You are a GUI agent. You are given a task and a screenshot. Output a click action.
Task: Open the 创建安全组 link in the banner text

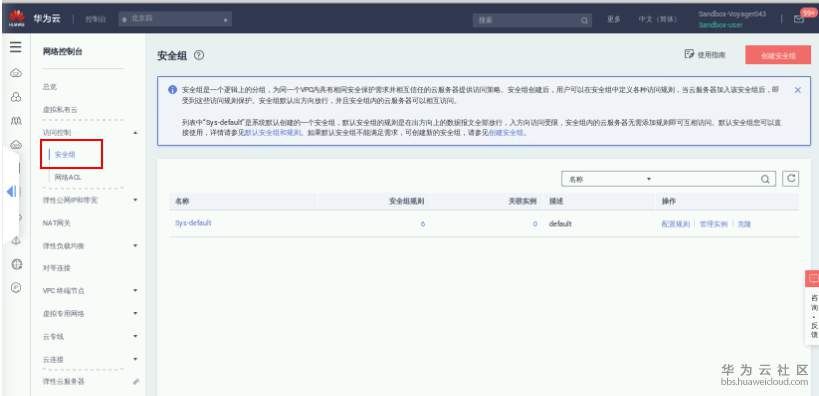click(507, 133)
